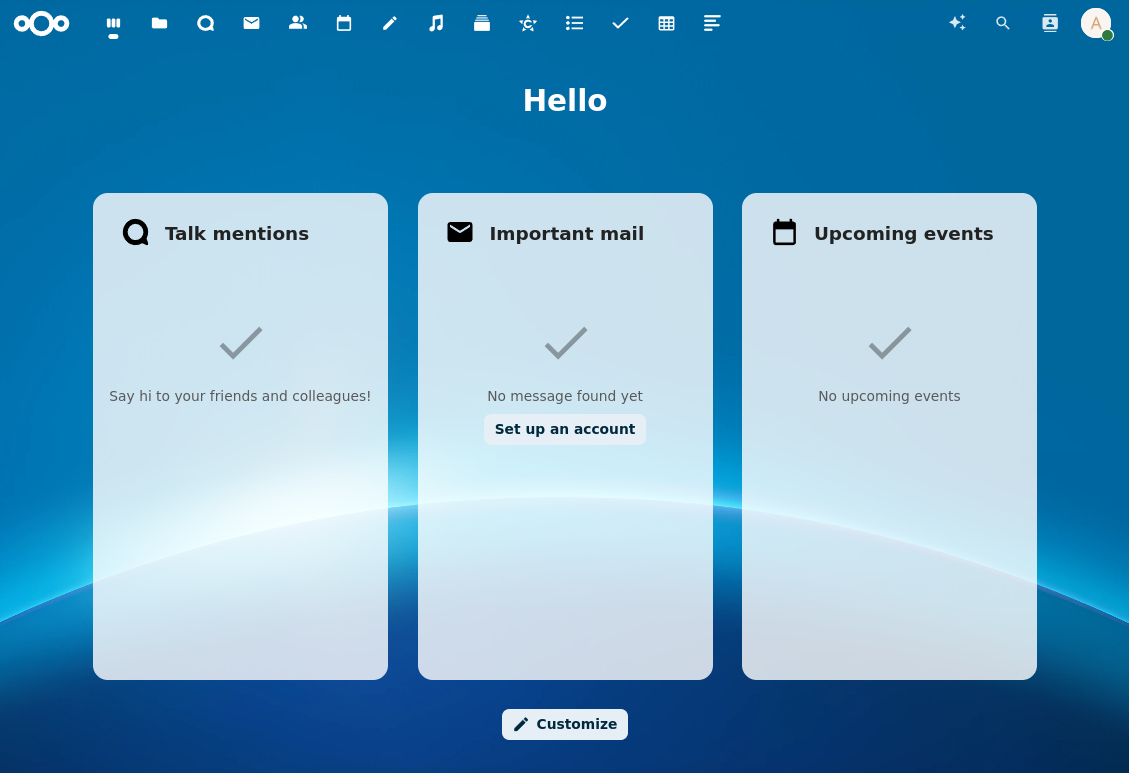Image resolution: width=1129 pixels, height=773 pixels.
Task: Click the Hello greeting heading
Action: (x=565, y=100)
